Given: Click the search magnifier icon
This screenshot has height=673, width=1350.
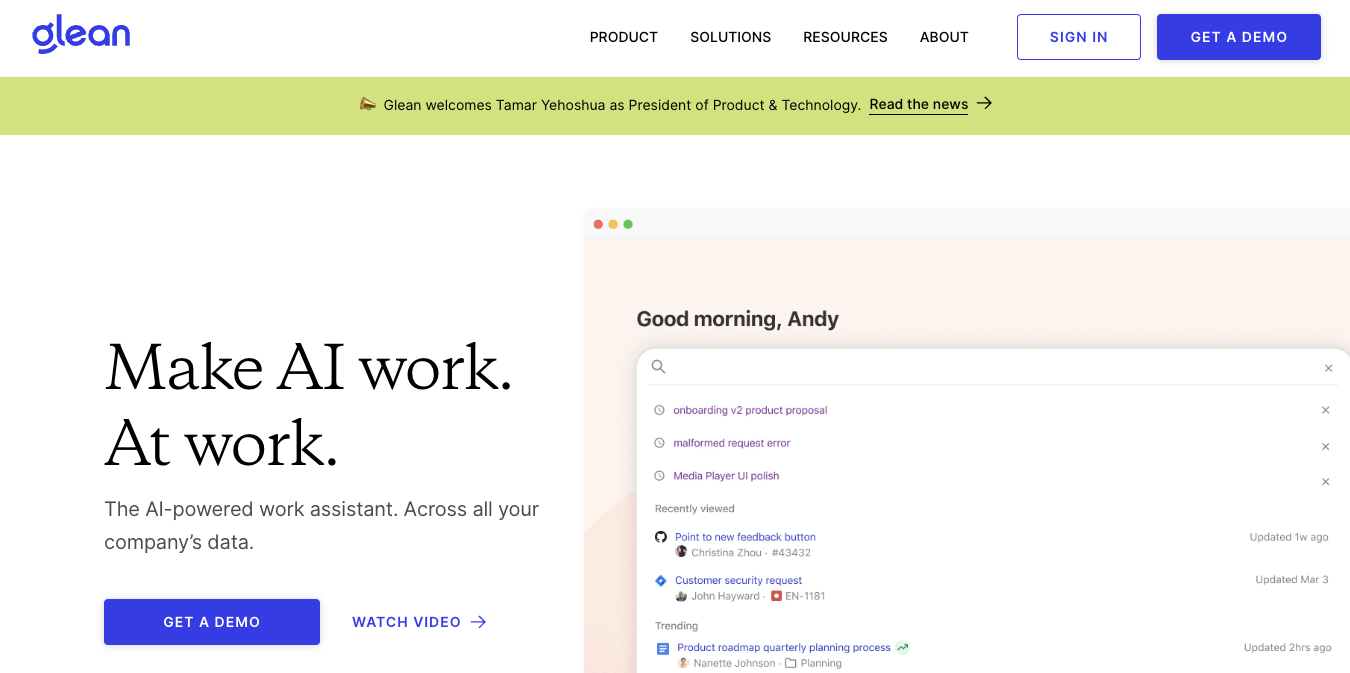Looking at the screenshot, I should coord(658,367).
